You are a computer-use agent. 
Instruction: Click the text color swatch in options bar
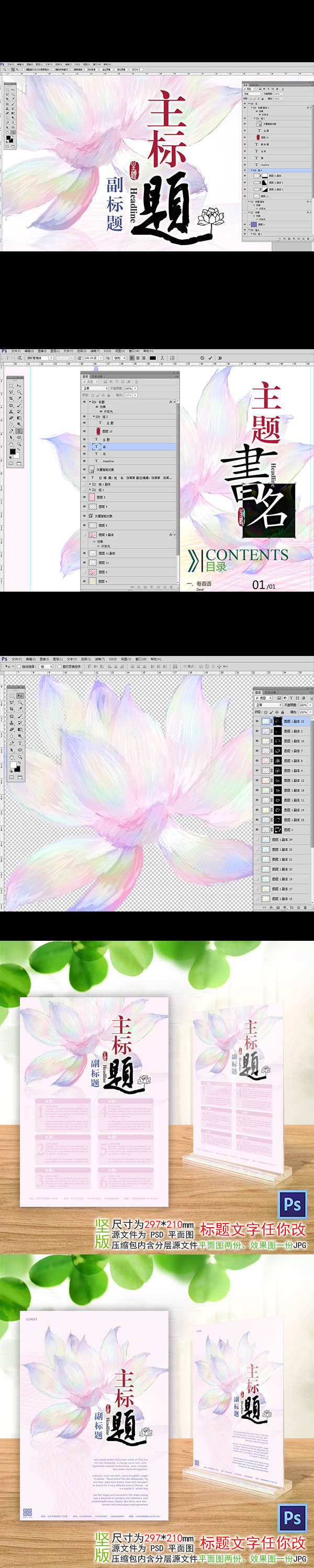pos(152,358)
